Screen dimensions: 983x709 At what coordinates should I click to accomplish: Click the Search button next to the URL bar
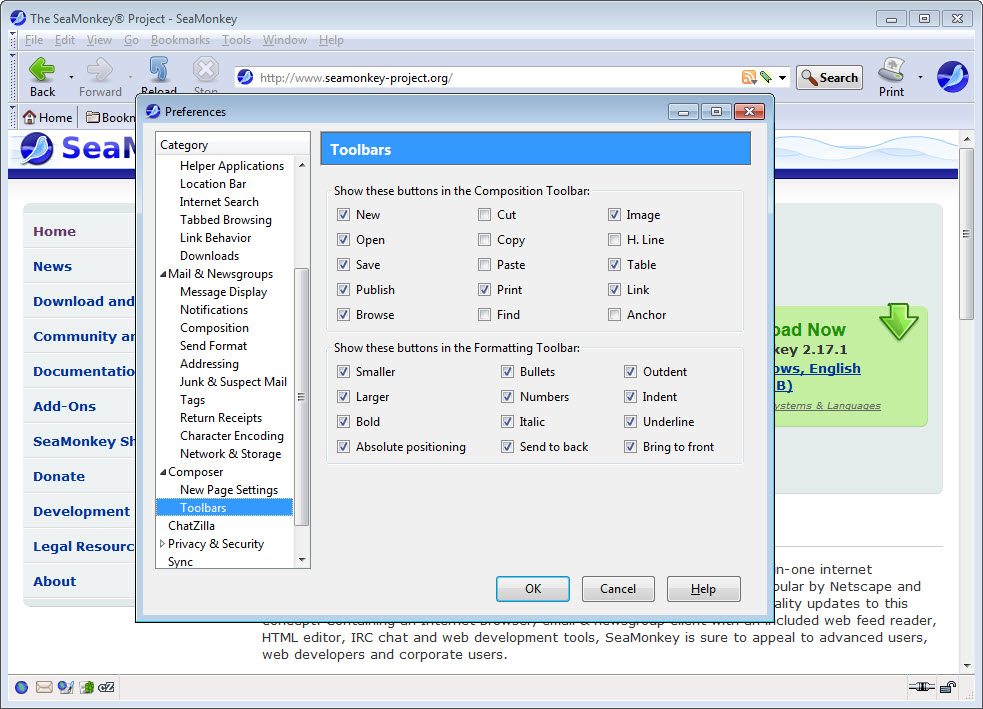point(829,78)
